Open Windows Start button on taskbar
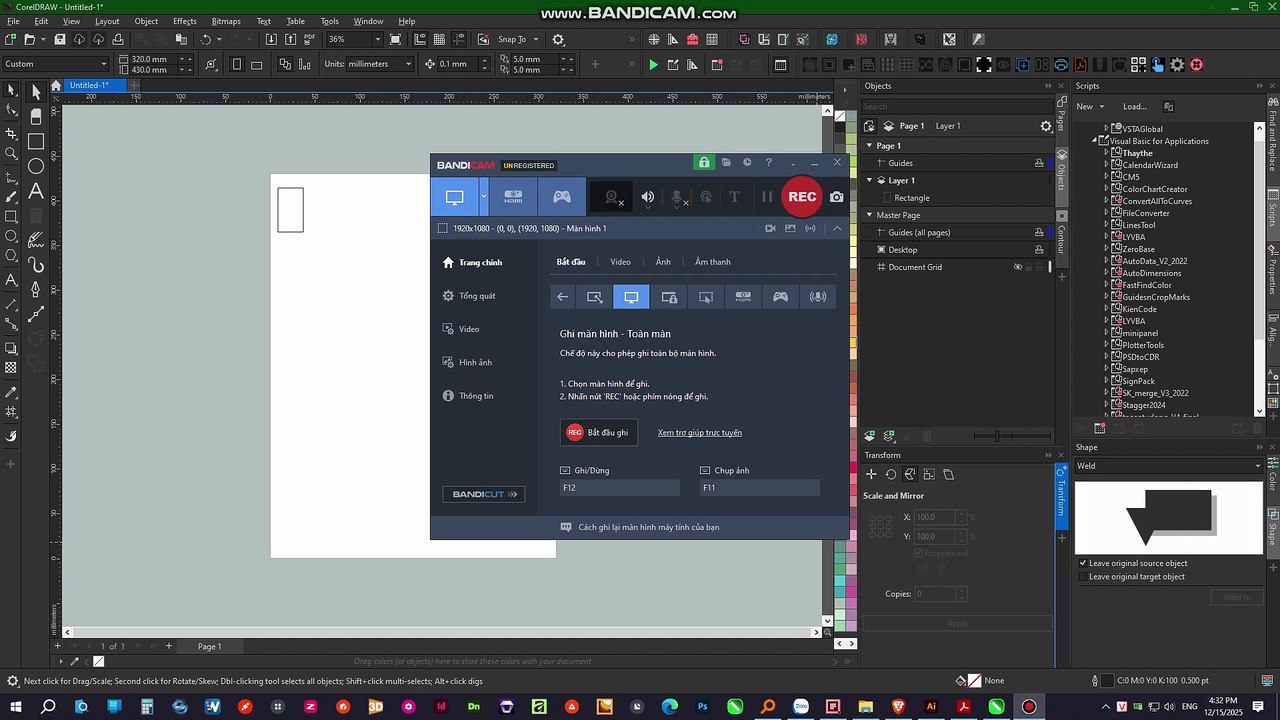 [x=17, y=706]
